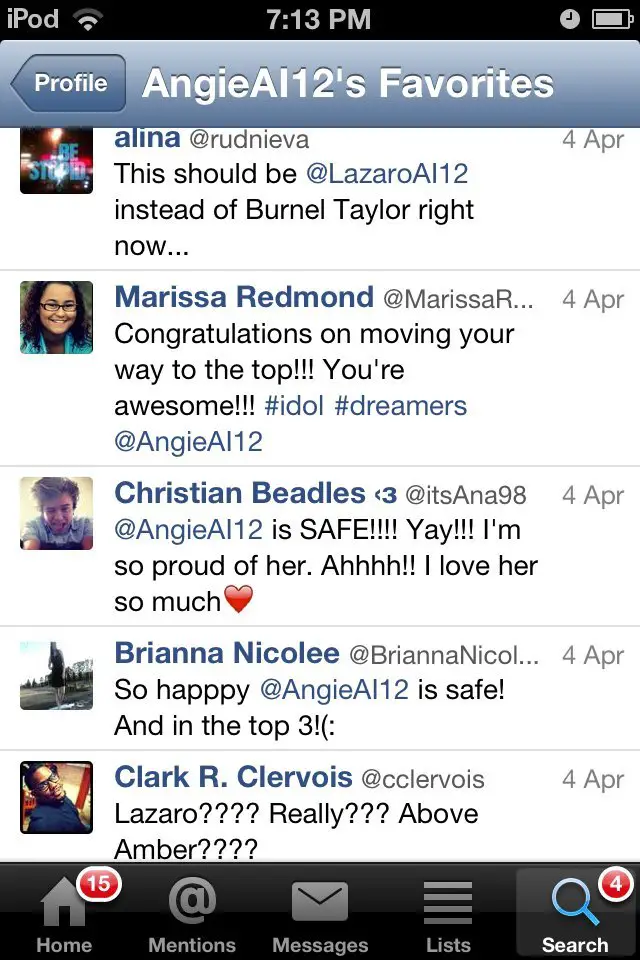Select the Search magnifier tab
Screen dimensions: 640x960
[x=575, y=910]
